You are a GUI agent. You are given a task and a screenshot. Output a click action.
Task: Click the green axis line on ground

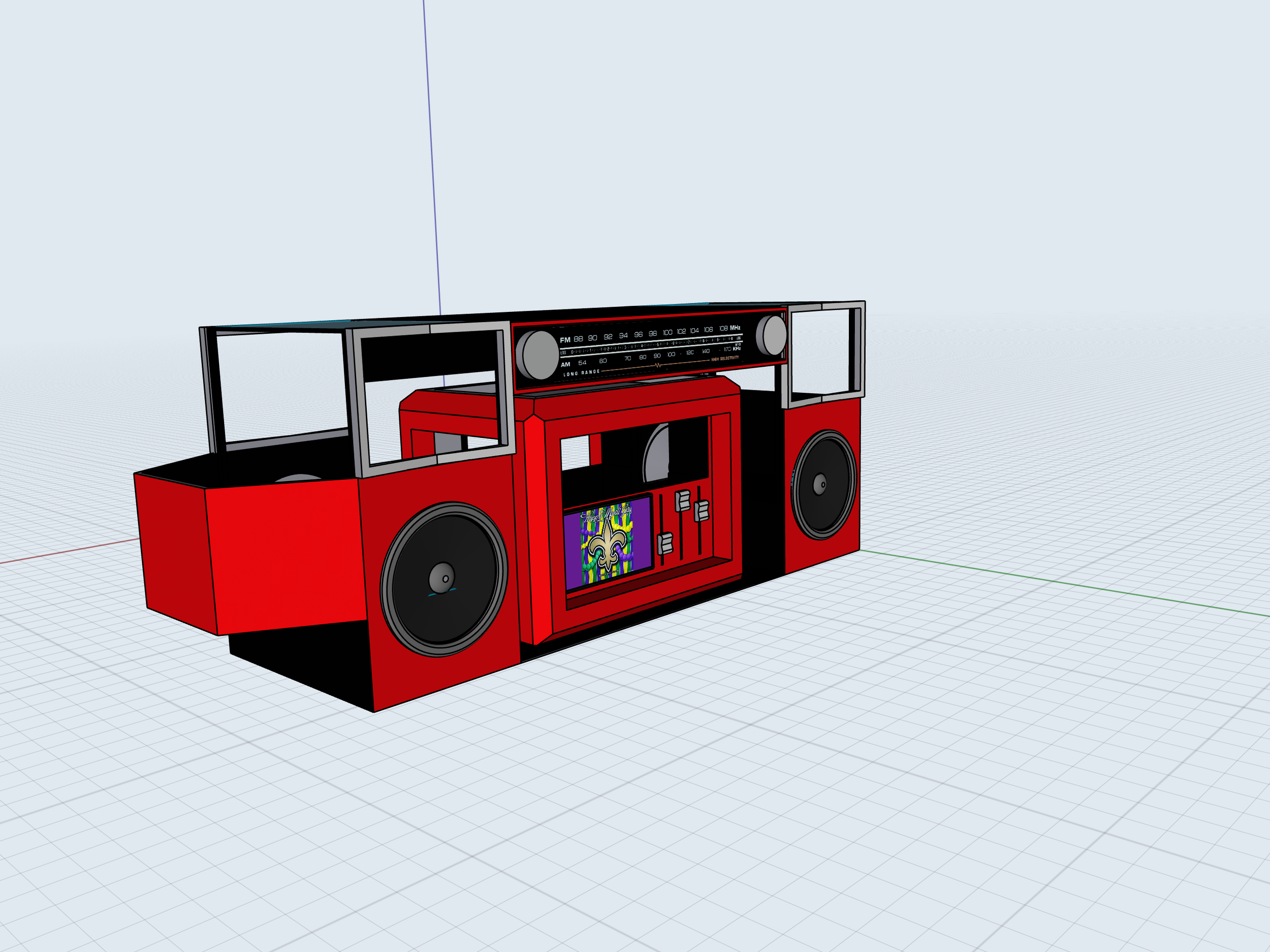[x=1062, y=583]
